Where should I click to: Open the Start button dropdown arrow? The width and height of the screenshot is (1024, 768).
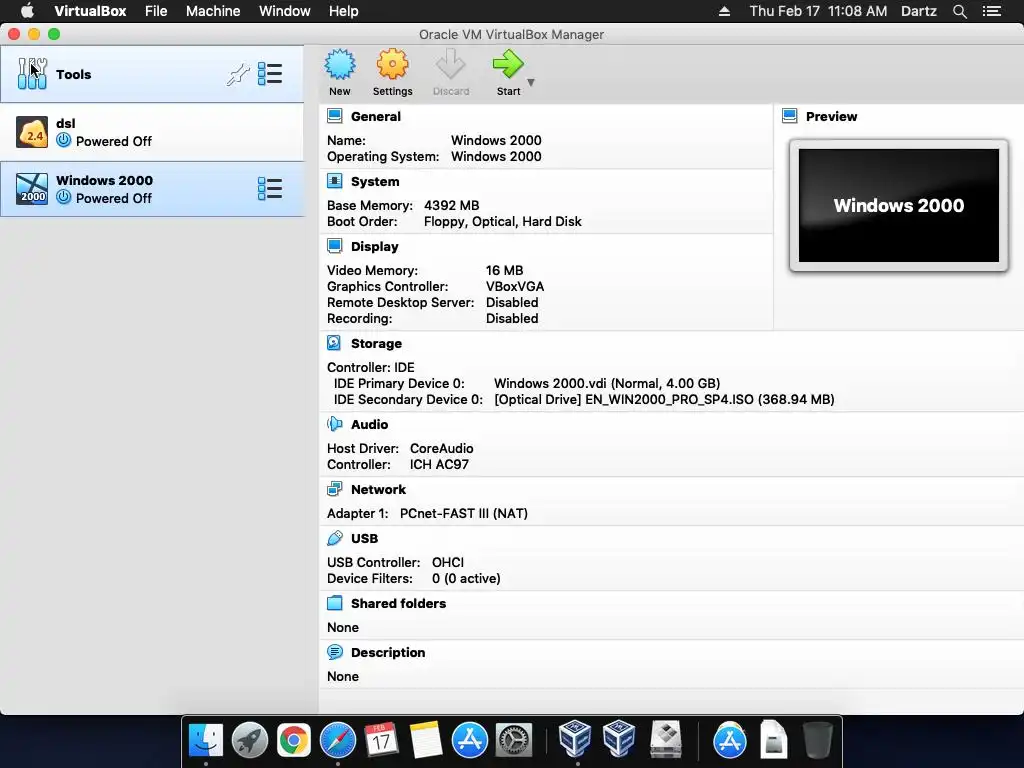pos(531,82)
